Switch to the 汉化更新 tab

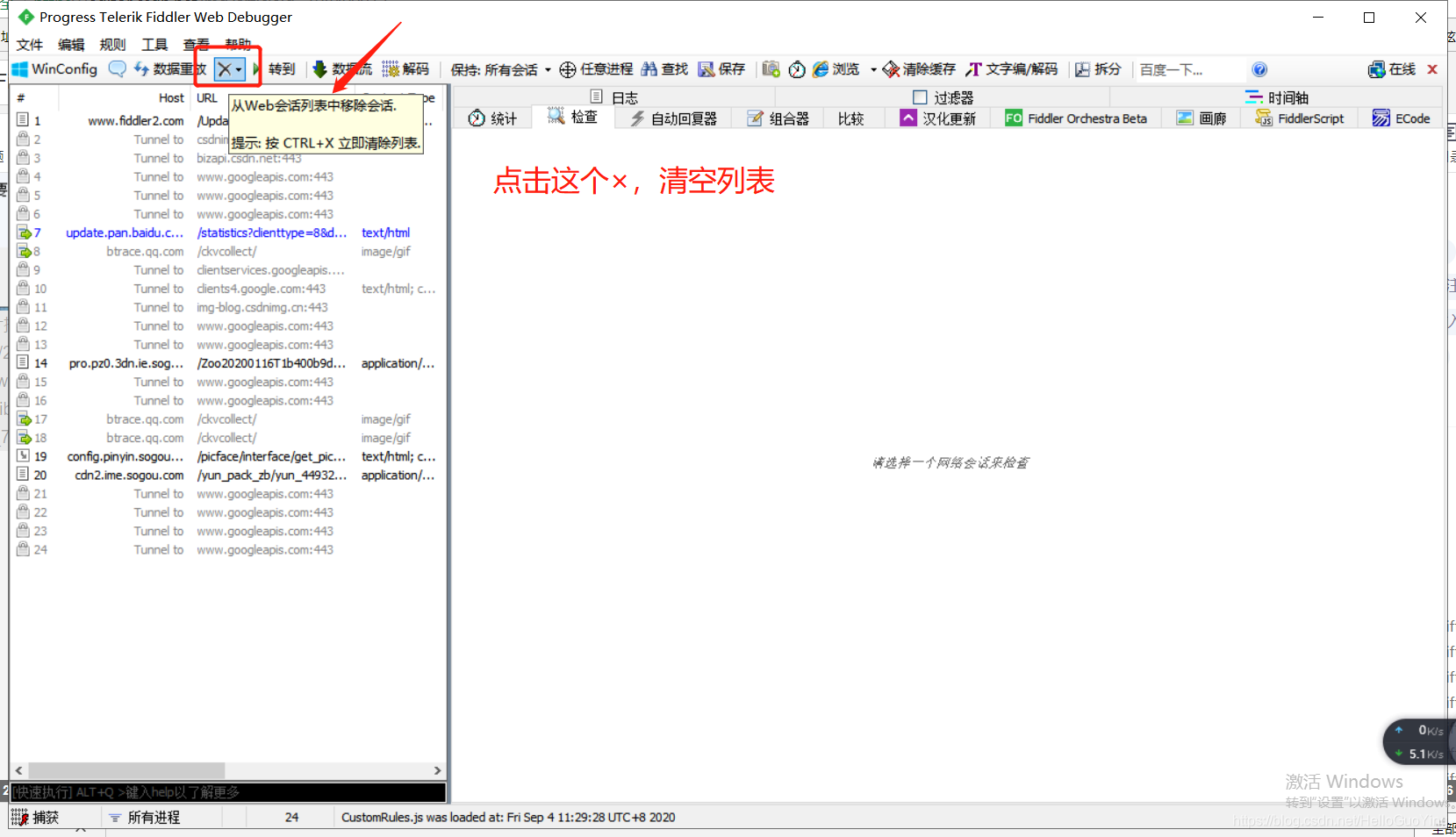coord(938,118)
